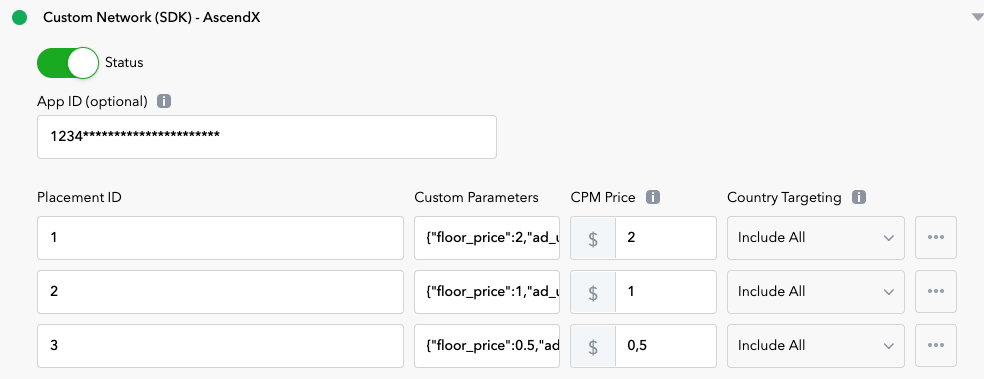Open Country Targeting dropdown for placement 1
Image resolution: width=984 pixels, height=379 pixels.
(x=816, y=238)
